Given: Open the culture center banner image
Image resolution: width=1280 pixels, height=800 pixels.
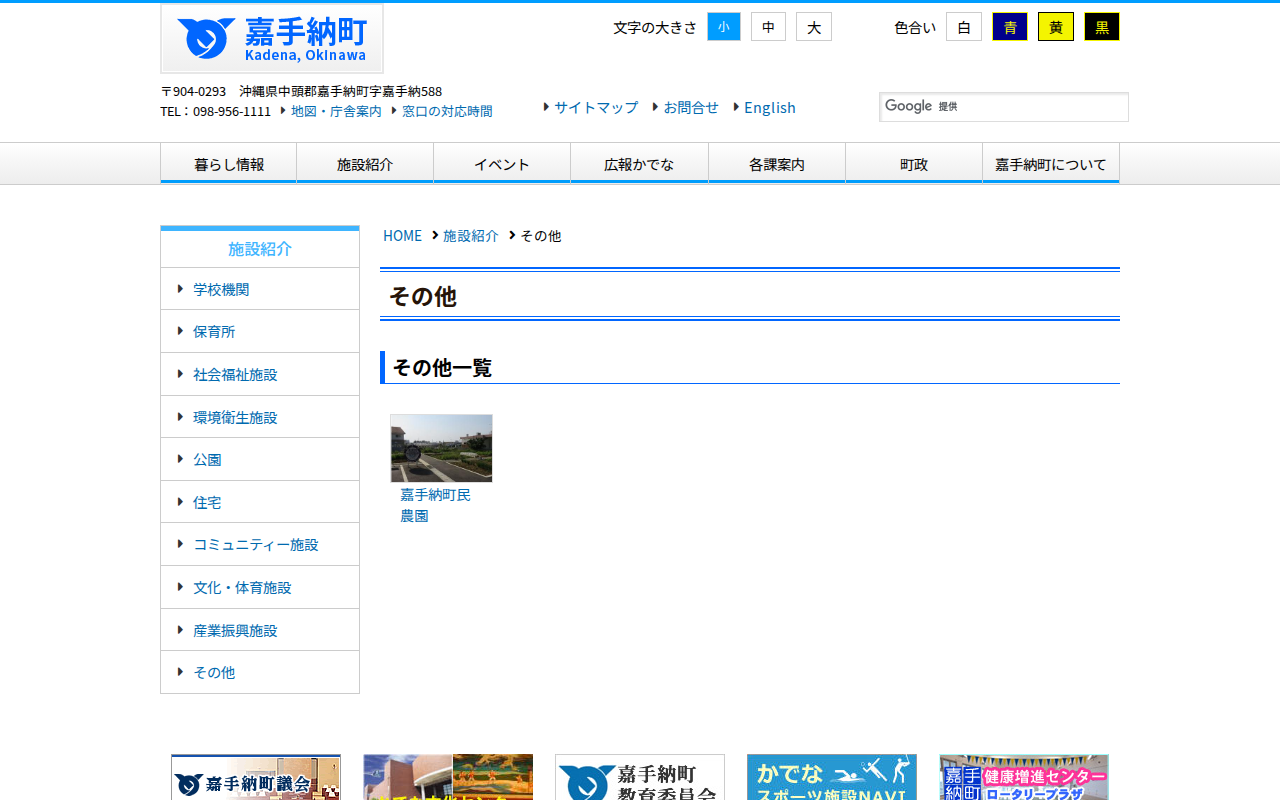Looking at the screenshot, I should (448, 778).
